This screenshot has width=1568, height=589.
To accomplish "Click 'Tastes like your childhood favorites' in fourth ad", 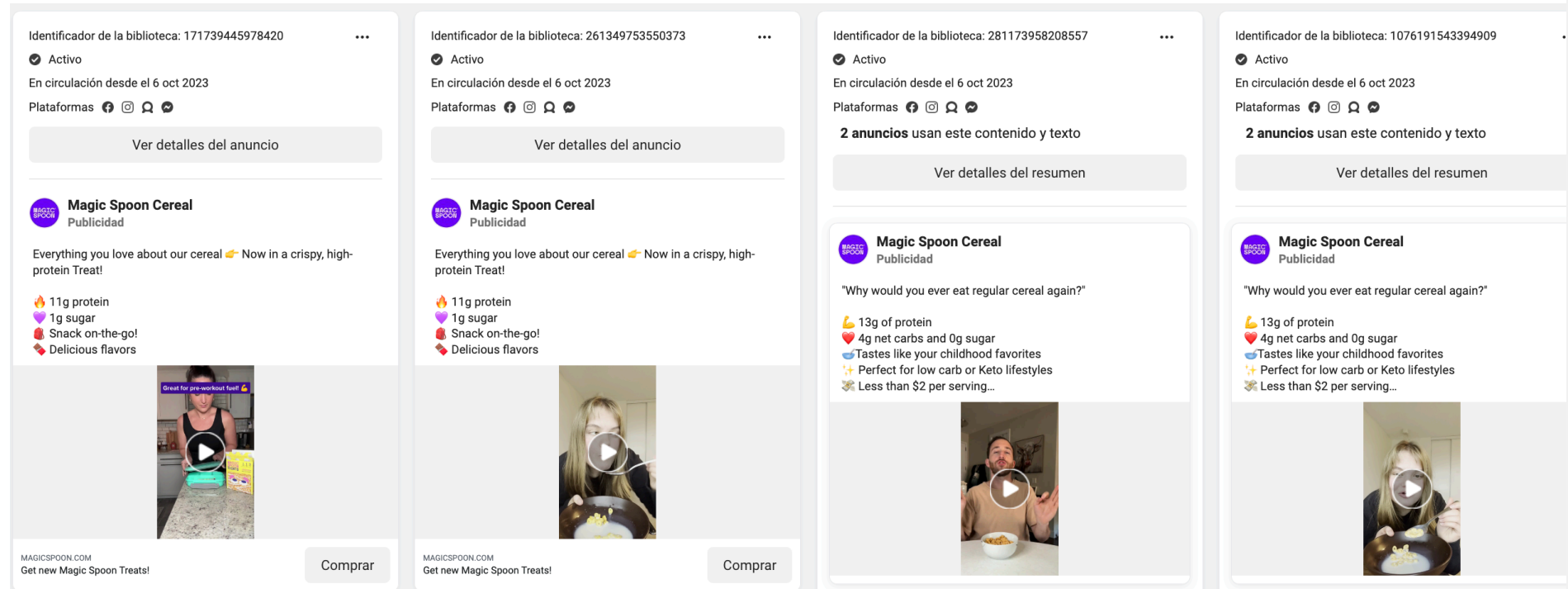I will pyautogui.click(x=1343, y=354).
